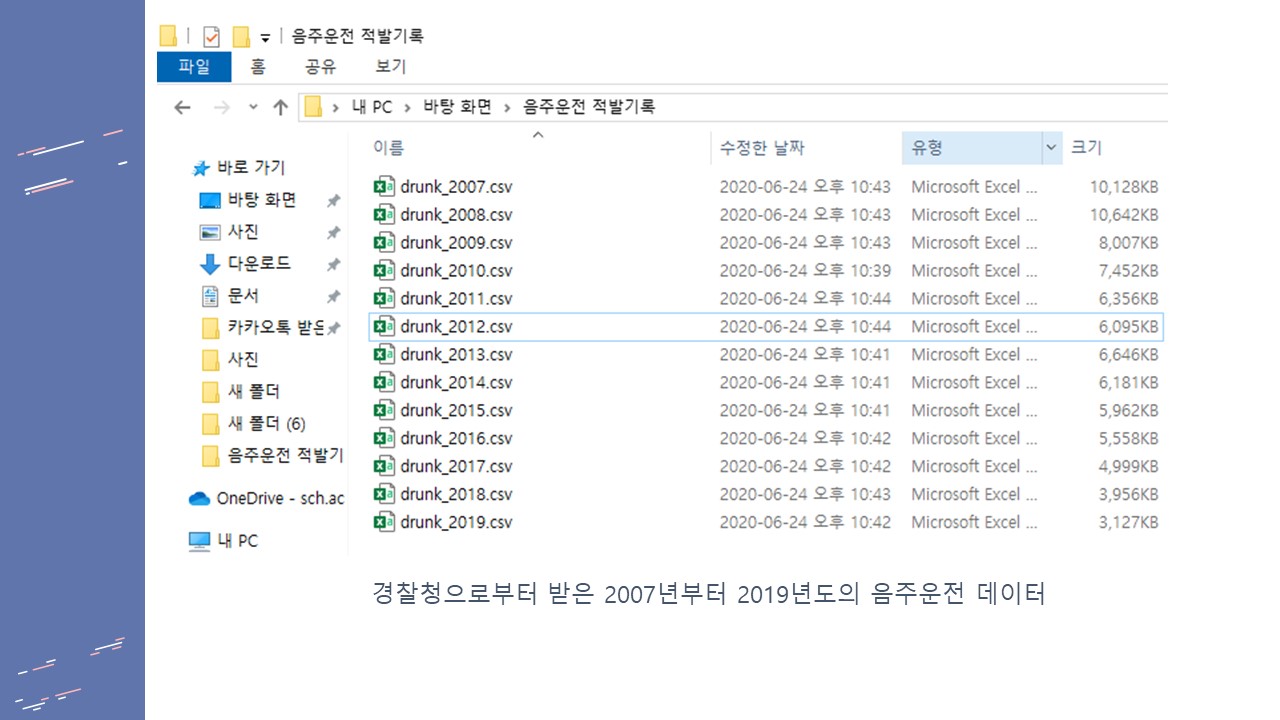Expand the chevron after 내 PC in path
This screenshot has width=1280, height=720.
pyautogui.click(x=408, y=107)
